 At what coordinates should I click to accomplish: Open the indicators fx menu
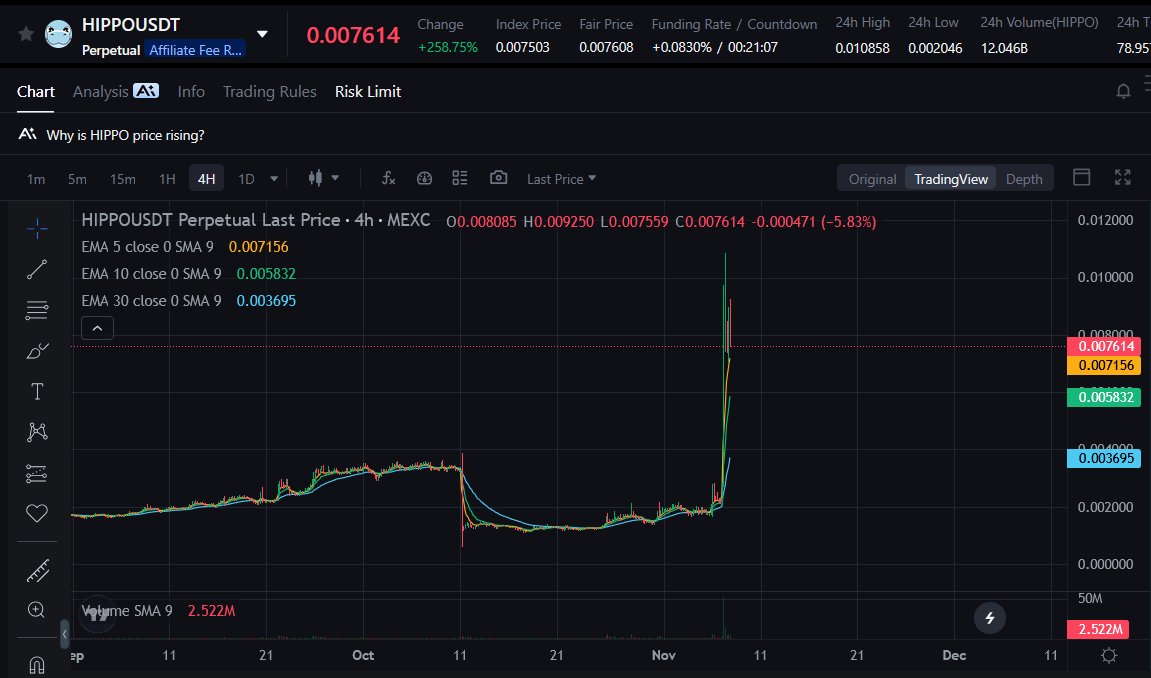pos(388,178)
